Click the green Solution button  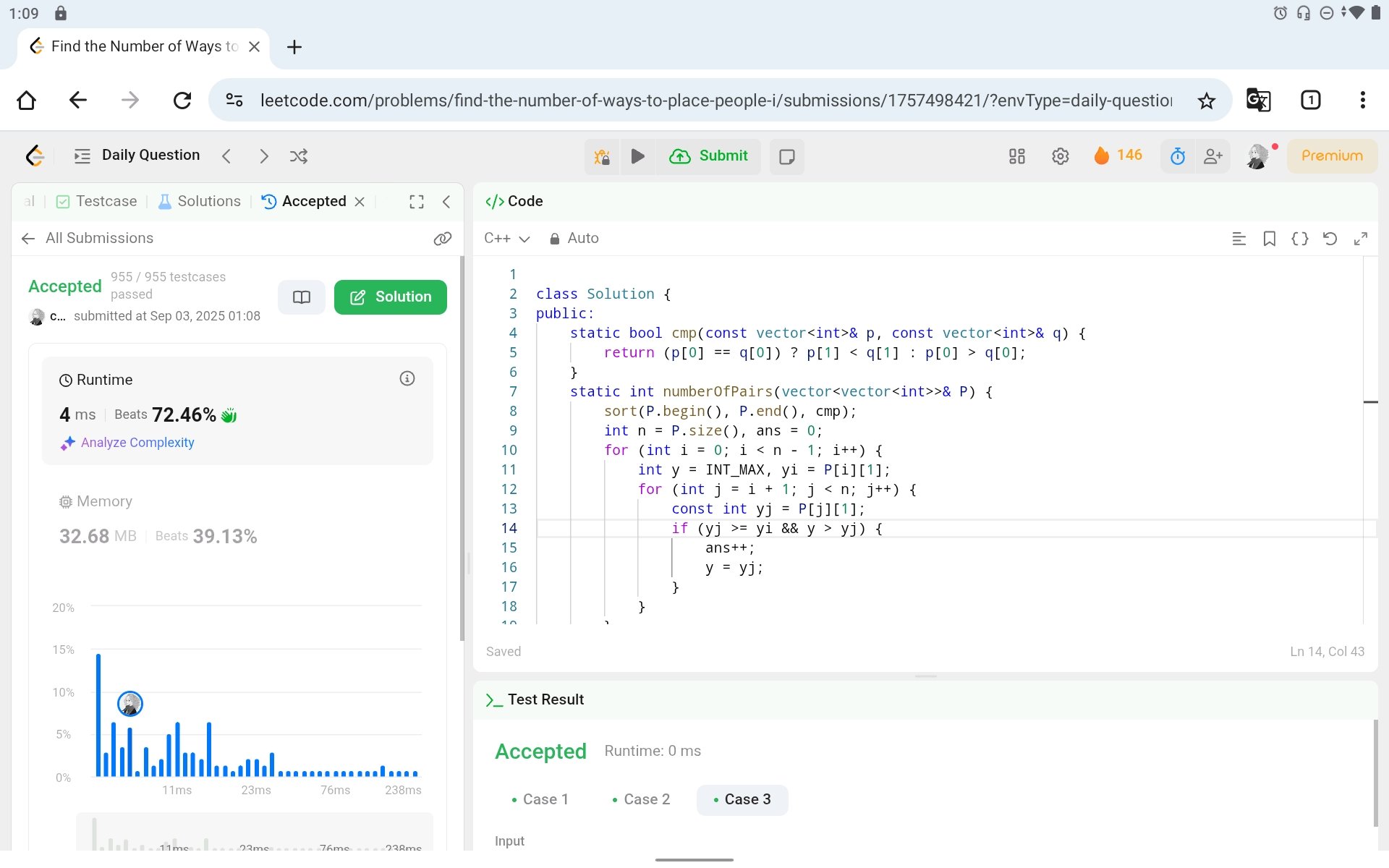pos(390,297)
